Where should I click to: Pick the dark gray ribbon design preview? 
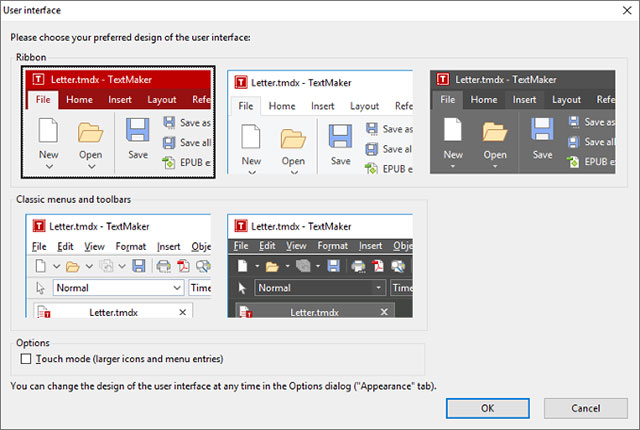pyautogui.click(x=522, y=122)
